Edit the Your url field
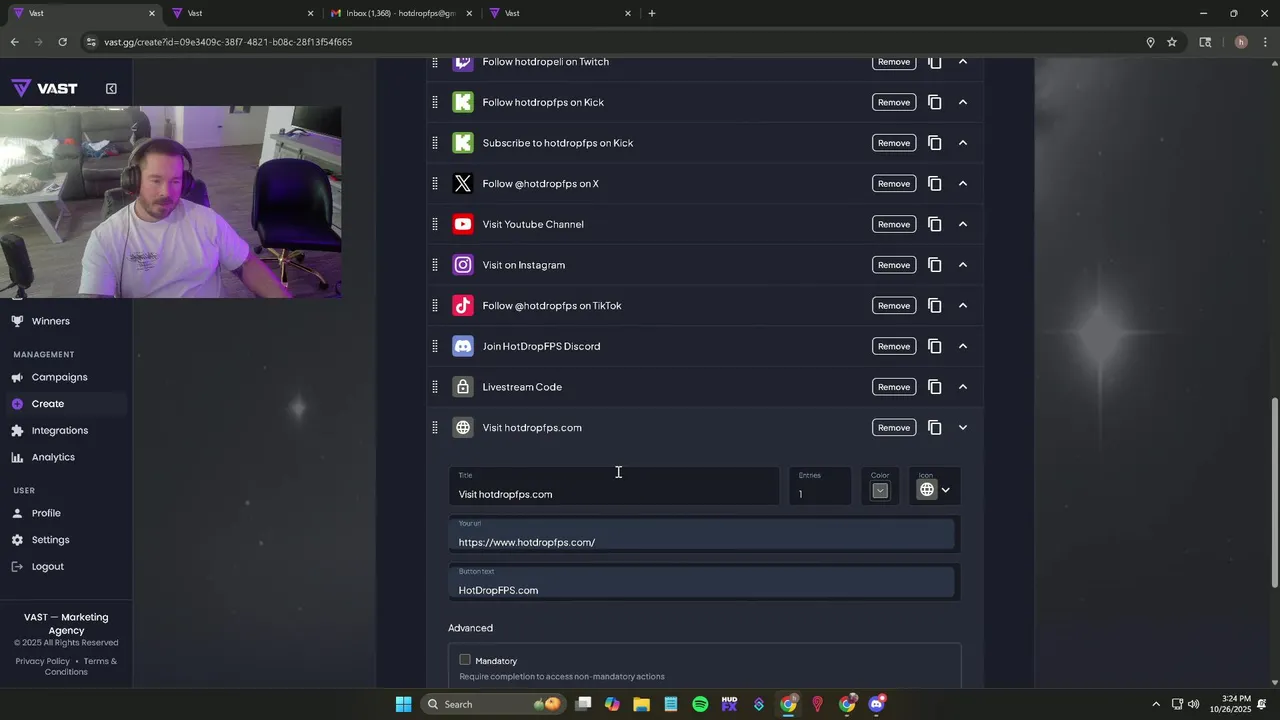Screen dimensions: 1280x720 [704, 535]
